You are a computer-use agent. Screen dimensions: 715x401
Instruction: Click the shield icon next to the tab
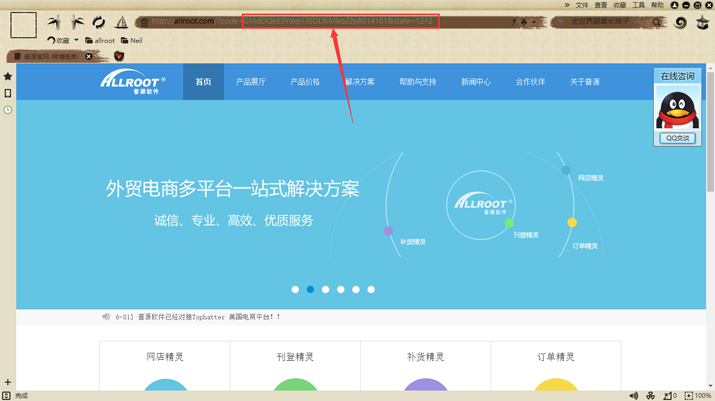pos(119,56)
